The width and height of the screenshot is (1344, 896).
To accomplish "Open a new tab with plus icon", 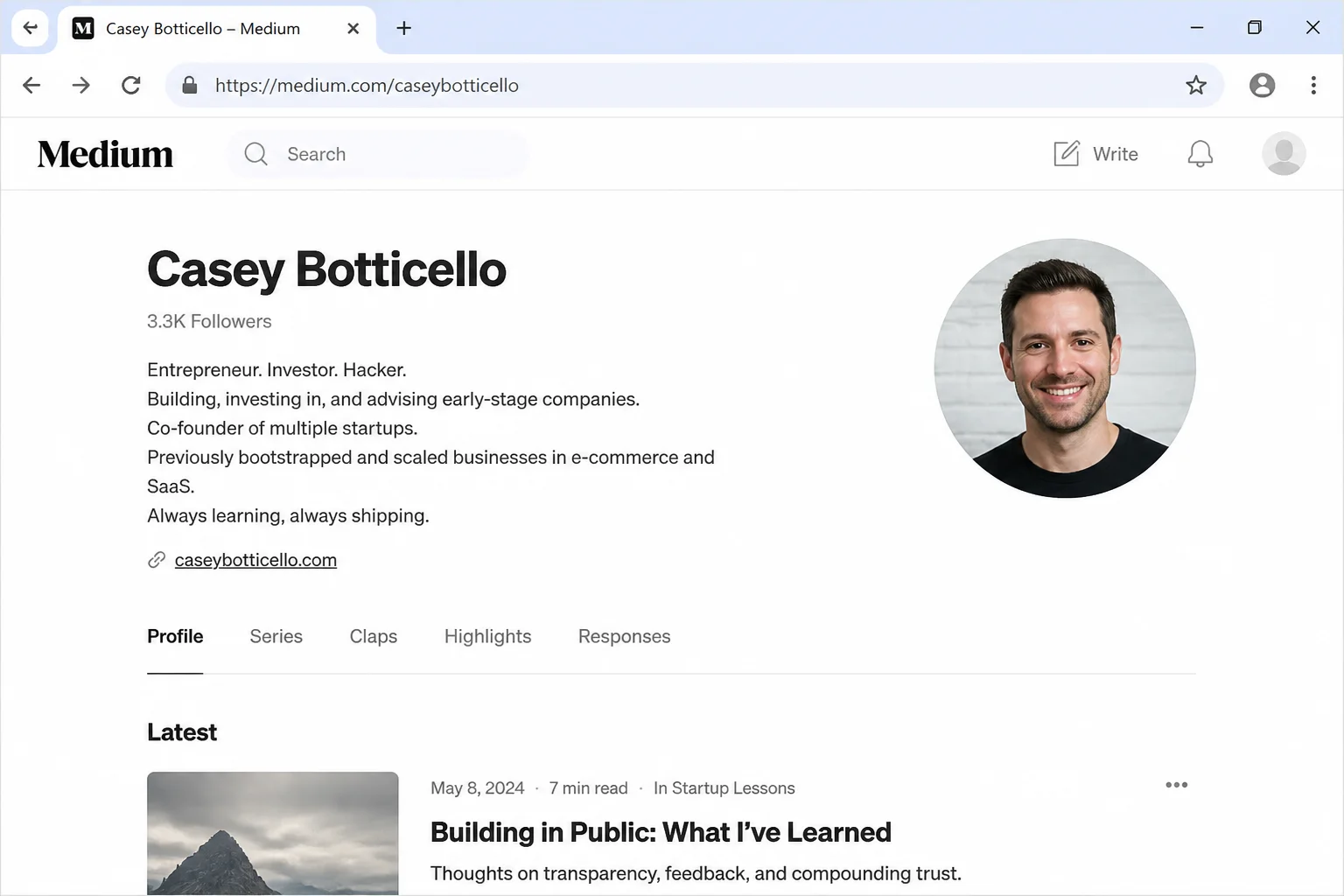I will tap(403, 28).
